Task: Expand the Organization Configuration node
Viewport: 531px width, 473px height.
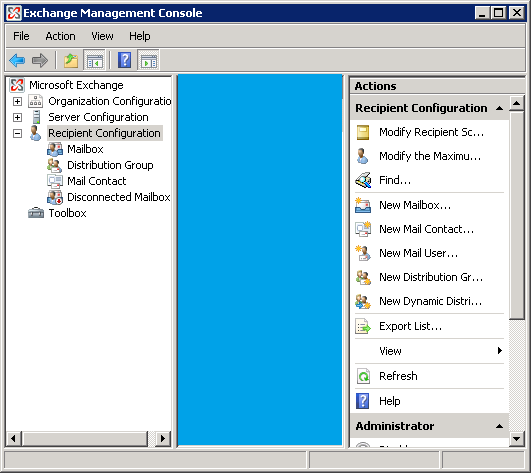Action: point(17,101)
